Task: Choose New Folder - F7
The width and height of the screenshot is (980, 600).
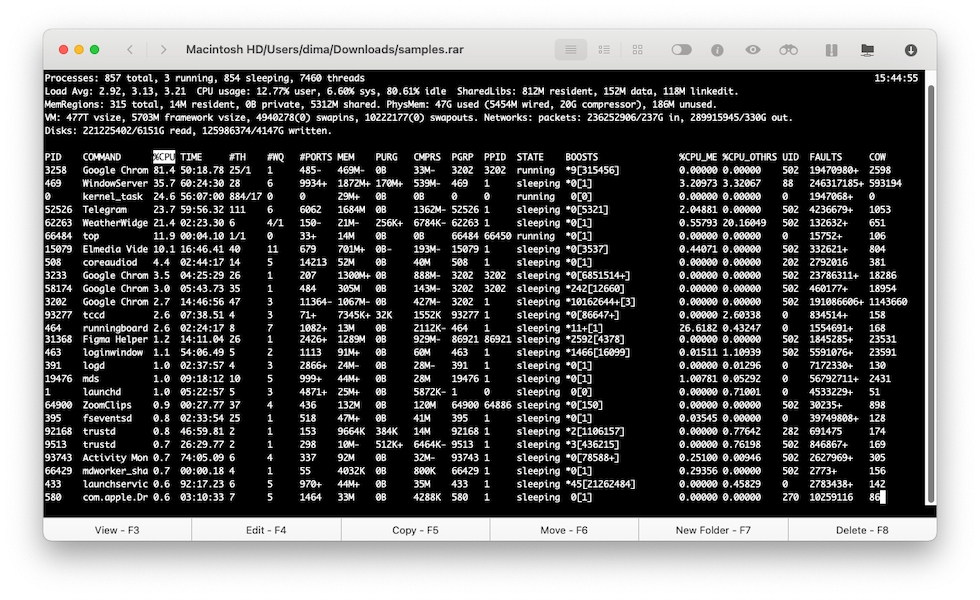Action: click(713, 530)
